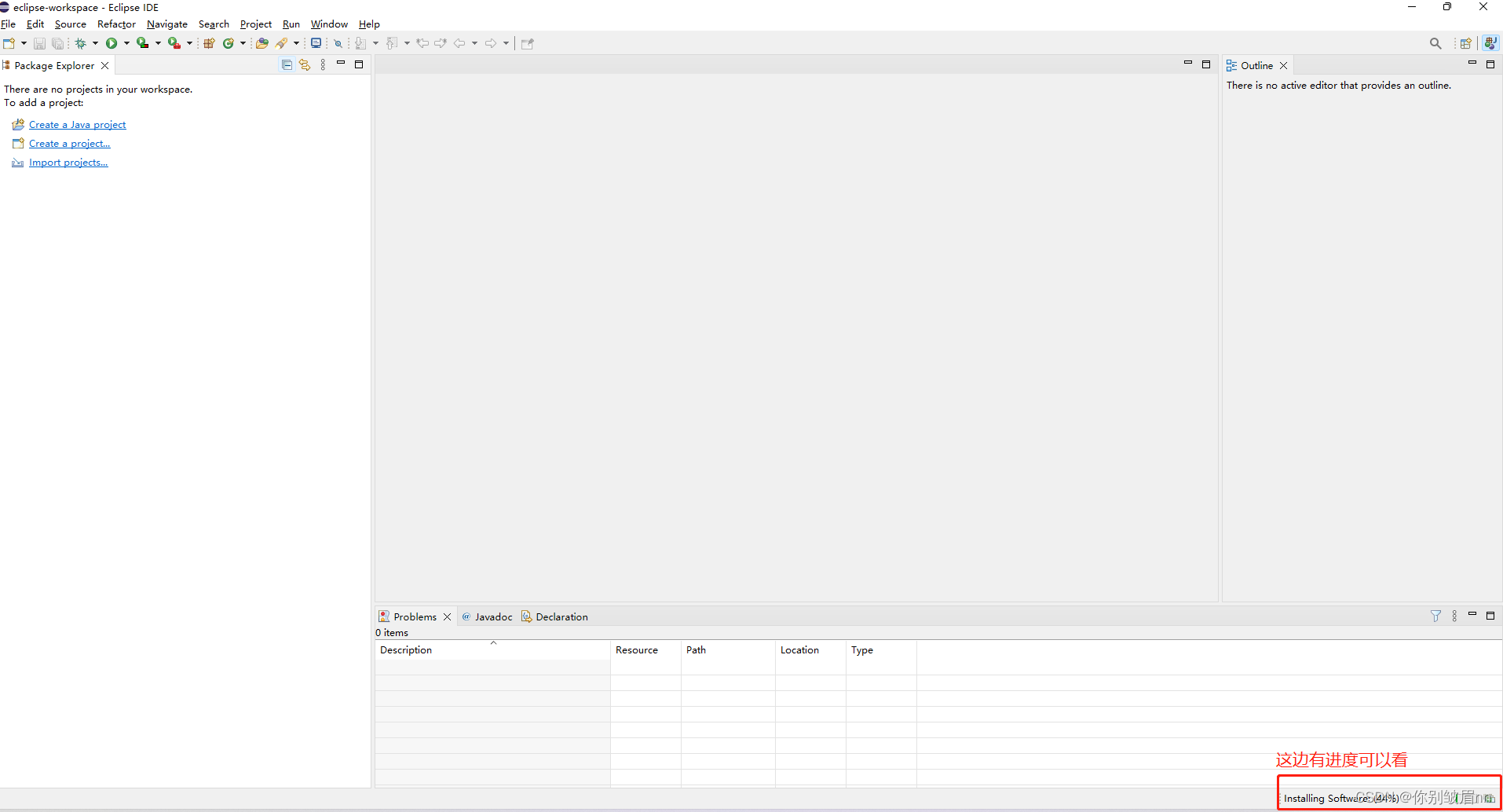This screenshot has width=1503, height=812.
Task: Sort by the Description column header
Action: pos(405,650)
